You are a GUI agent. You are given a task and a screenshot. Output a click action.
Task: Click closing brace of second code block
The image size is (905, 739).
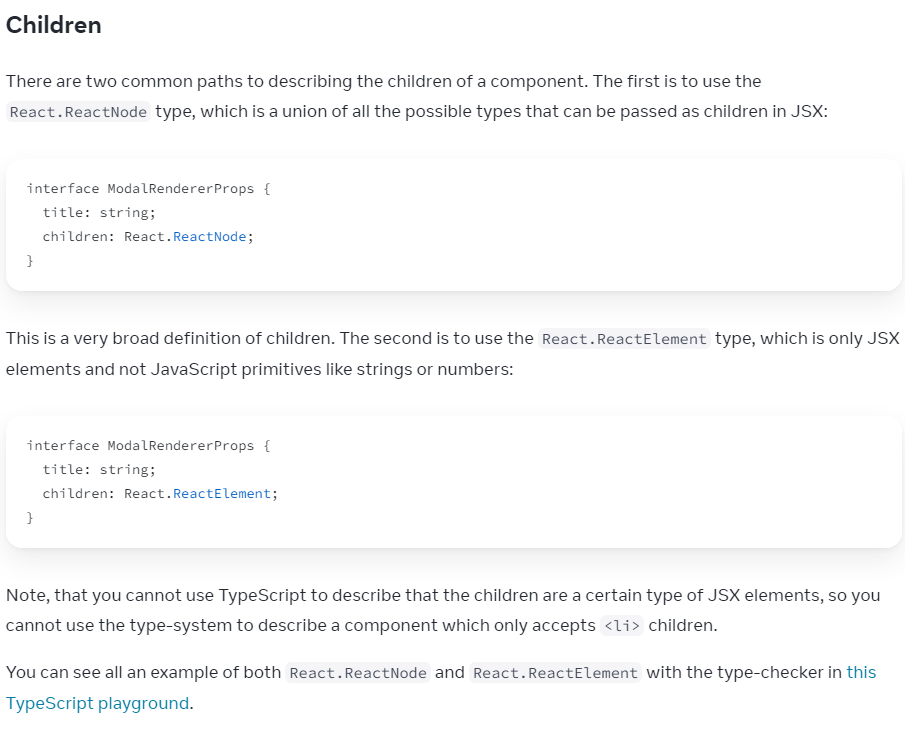click(x=30, y=518)
